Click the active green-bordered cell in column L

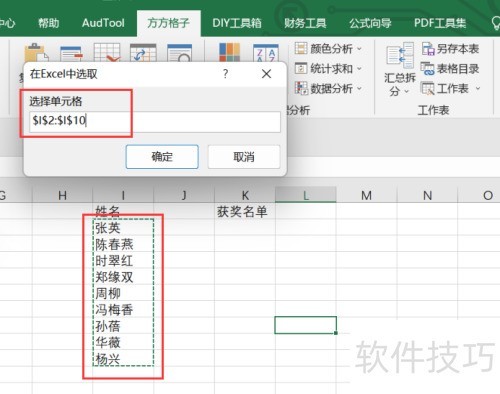coord(305,325)
